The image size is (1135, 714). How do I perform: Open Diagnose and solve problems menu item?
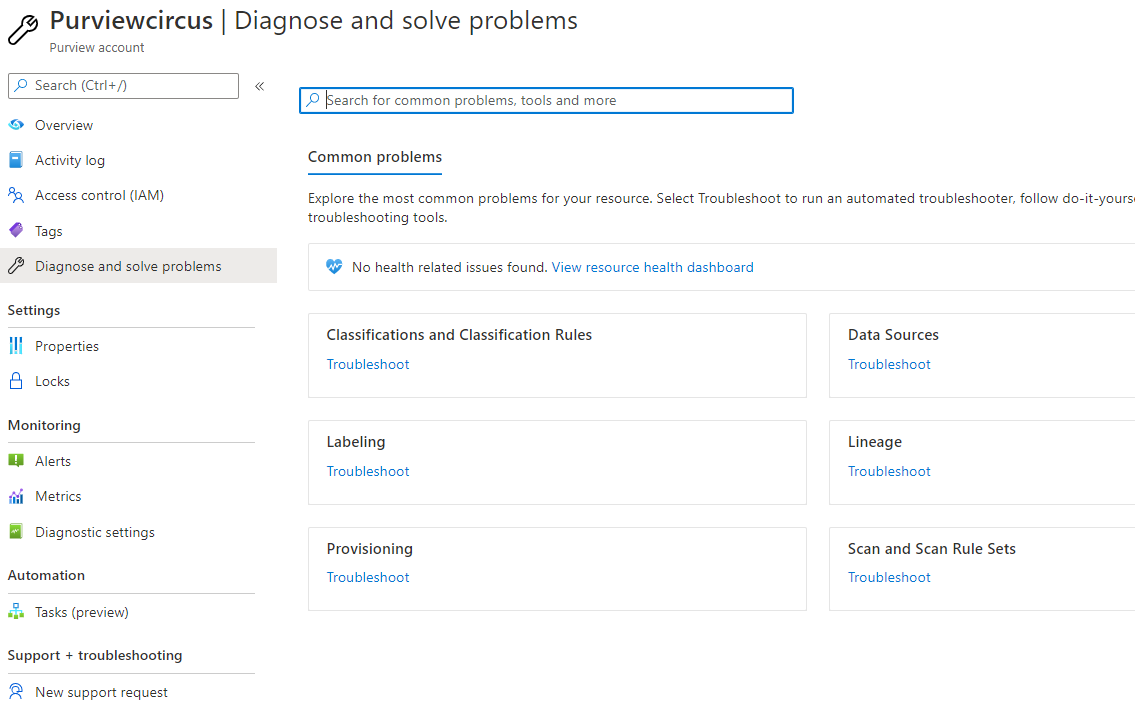pos(128,266)
